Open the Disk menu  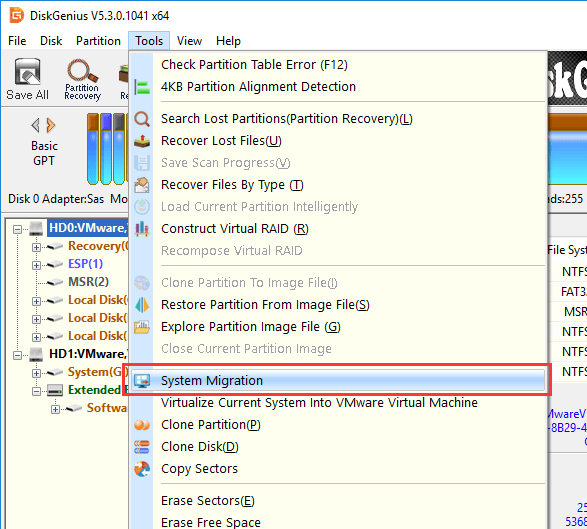[x=51, y=41]
